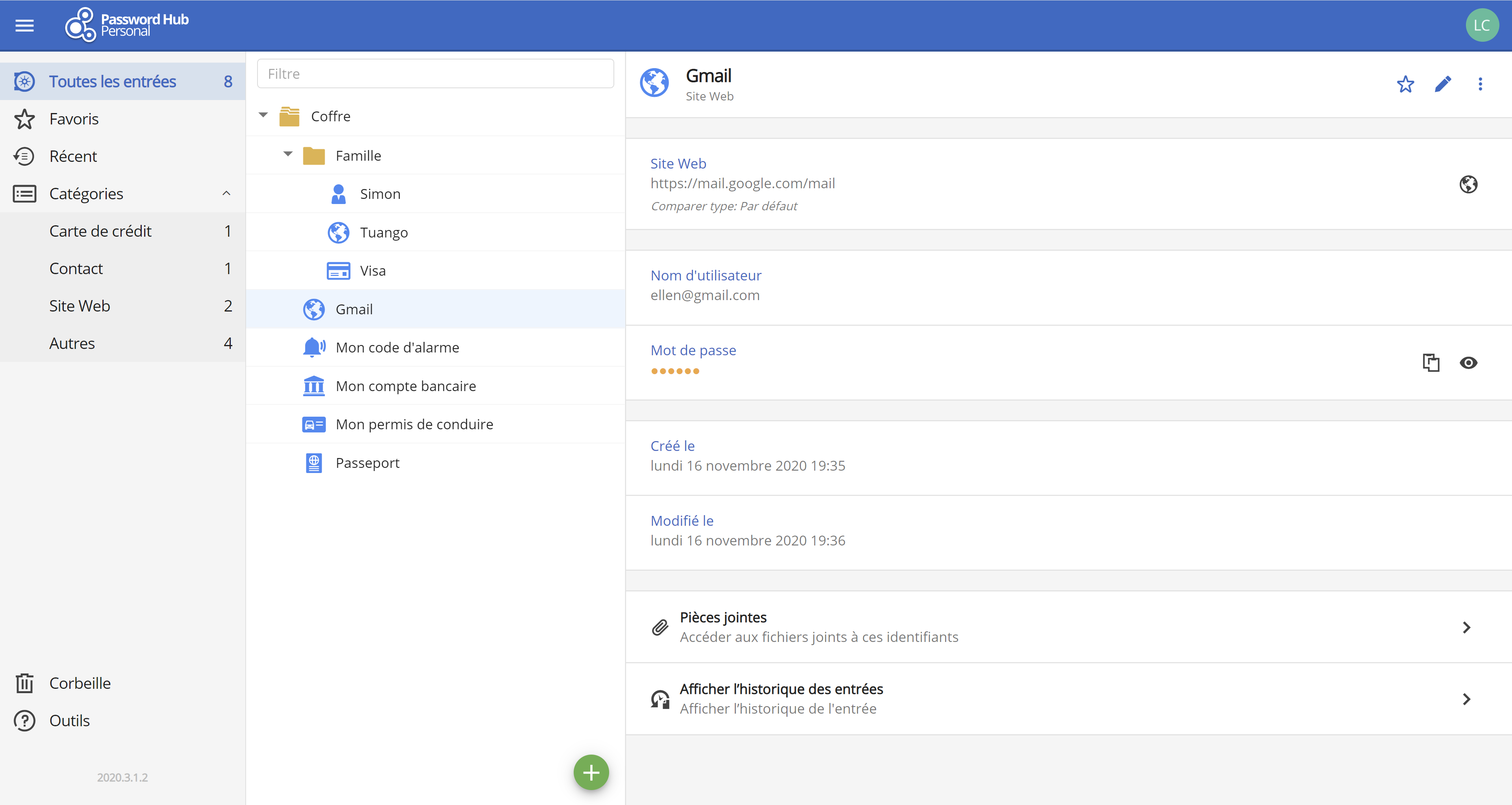Open Récent entries in sidebar
The width and height of the screenshot is (1512, 805).
[73, 156]
